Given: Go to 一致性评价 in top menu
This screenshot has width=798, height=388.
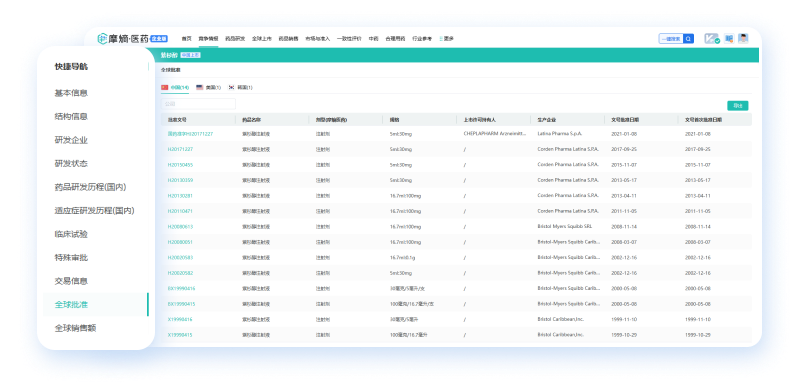Looking at the screenshot, I should 349,39.
